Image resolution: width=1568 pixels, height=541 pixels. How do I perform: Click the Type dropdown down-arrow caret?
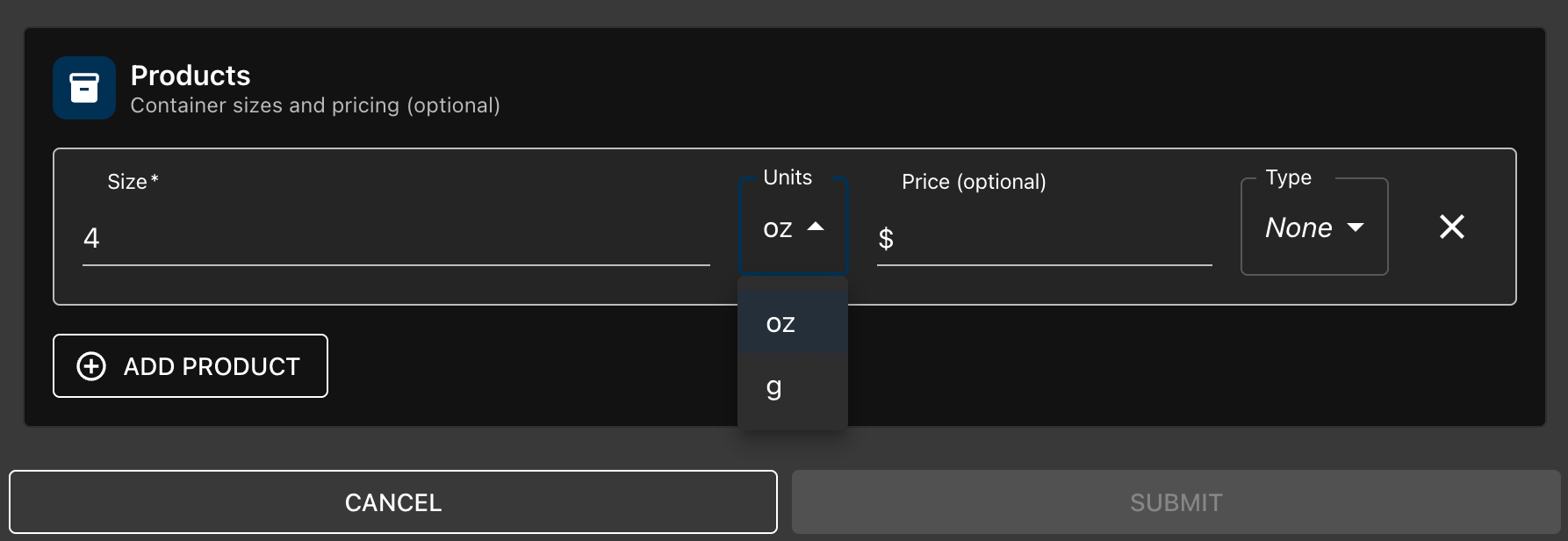(1356, 227)
